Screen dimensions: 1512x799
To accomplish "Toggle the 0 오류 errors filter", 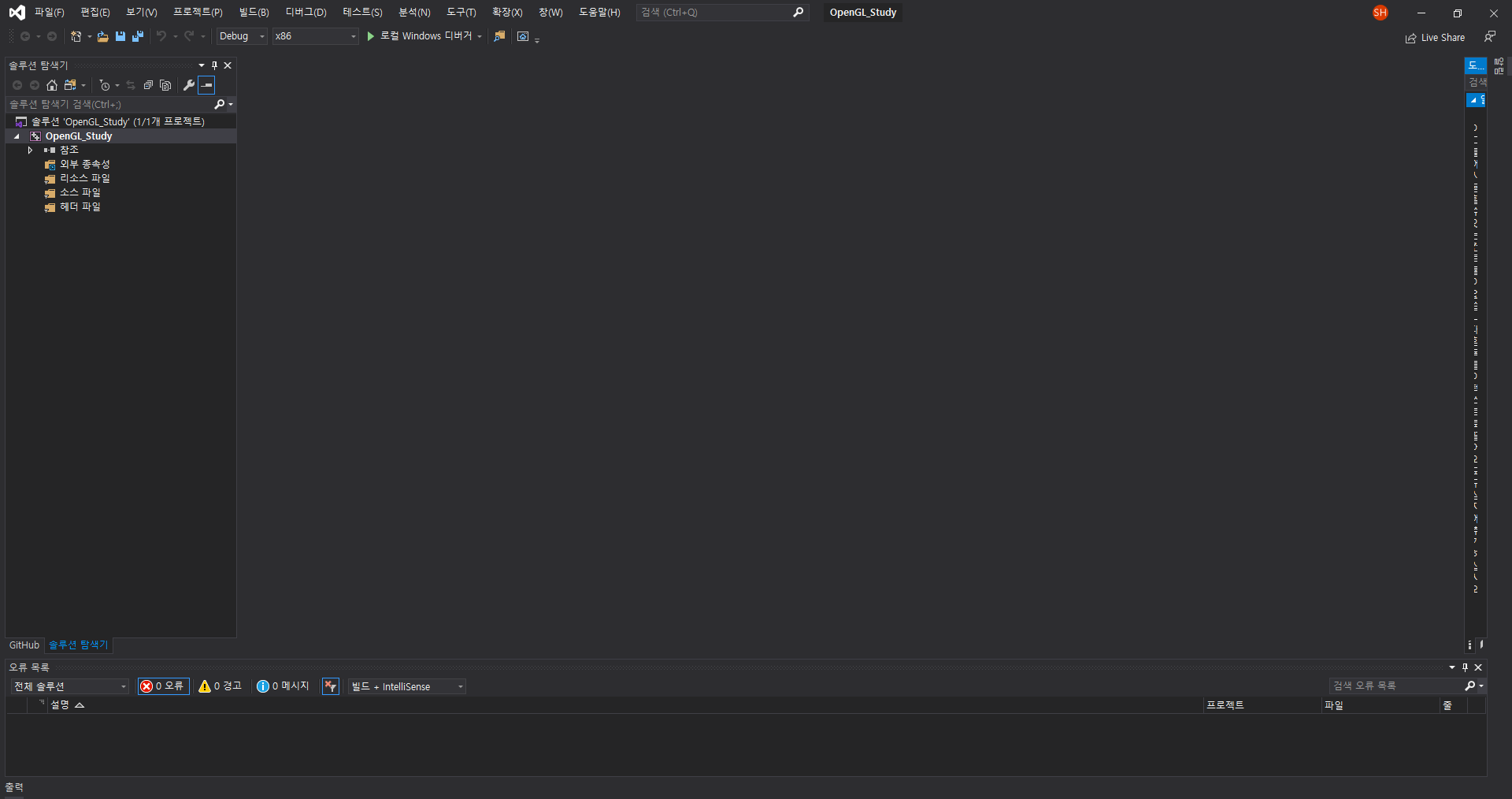I will click(x=163, y=686).
